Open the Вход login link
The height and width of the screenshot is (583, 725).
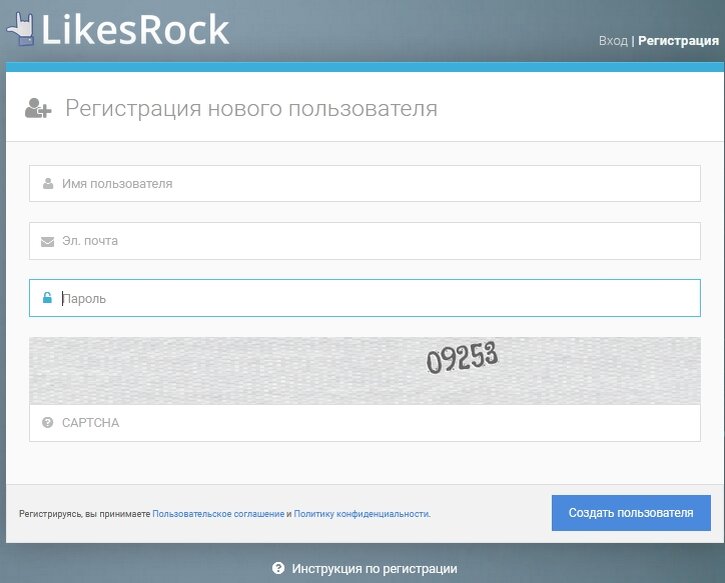613,41
